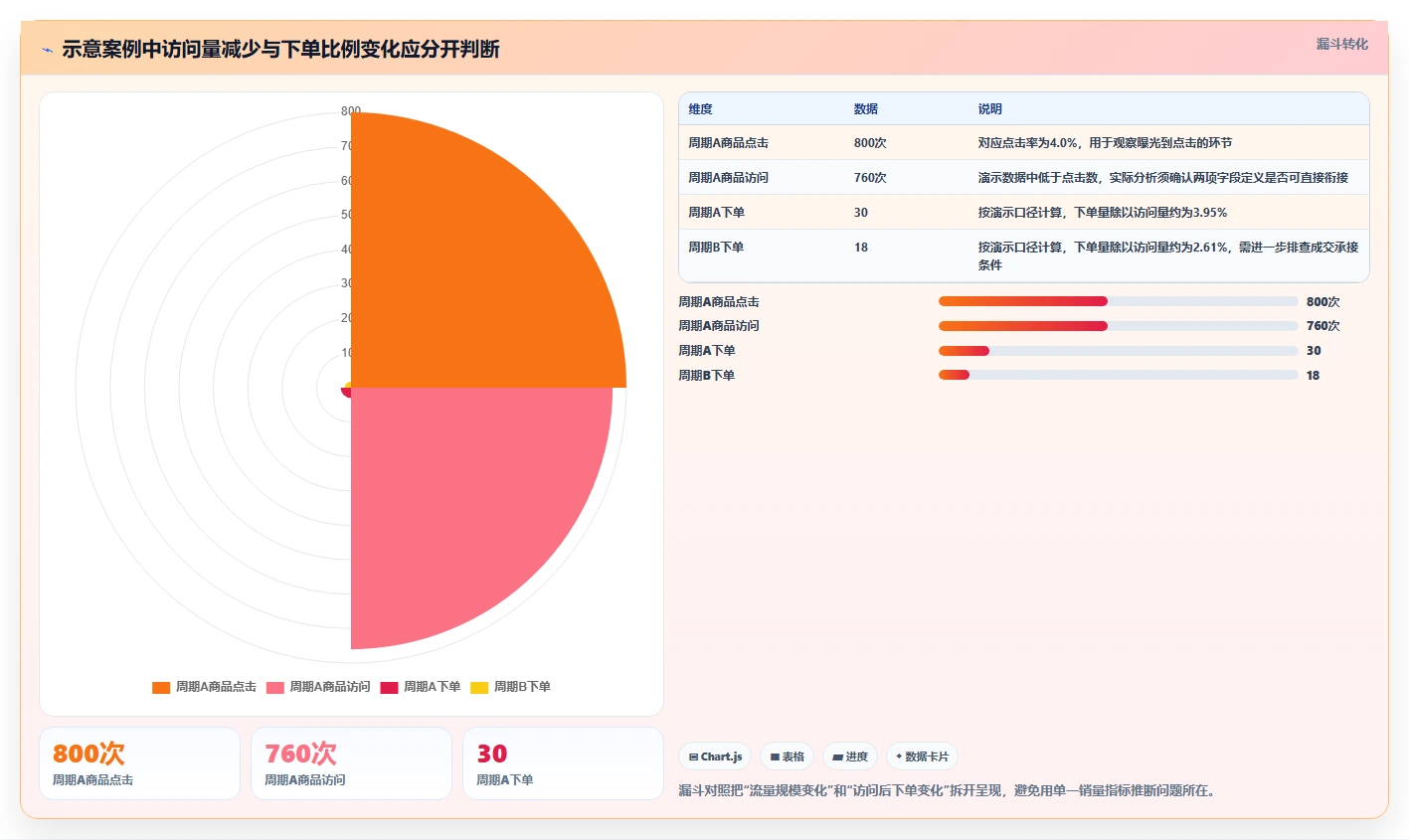
Task: Click the description mentioning 点击率为4.0%
Action: click(1105, 143)
